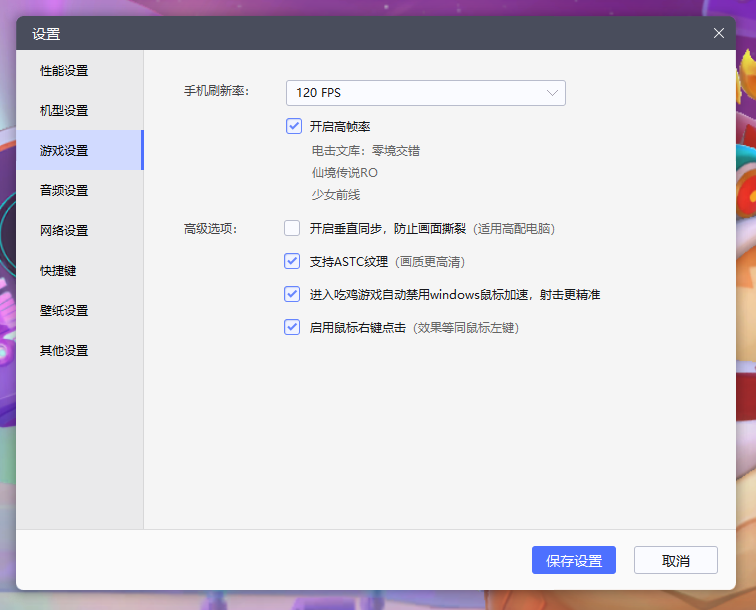
Task: Disable the 开启高帧率 checkbox
Action: click(x=293, y=126)
